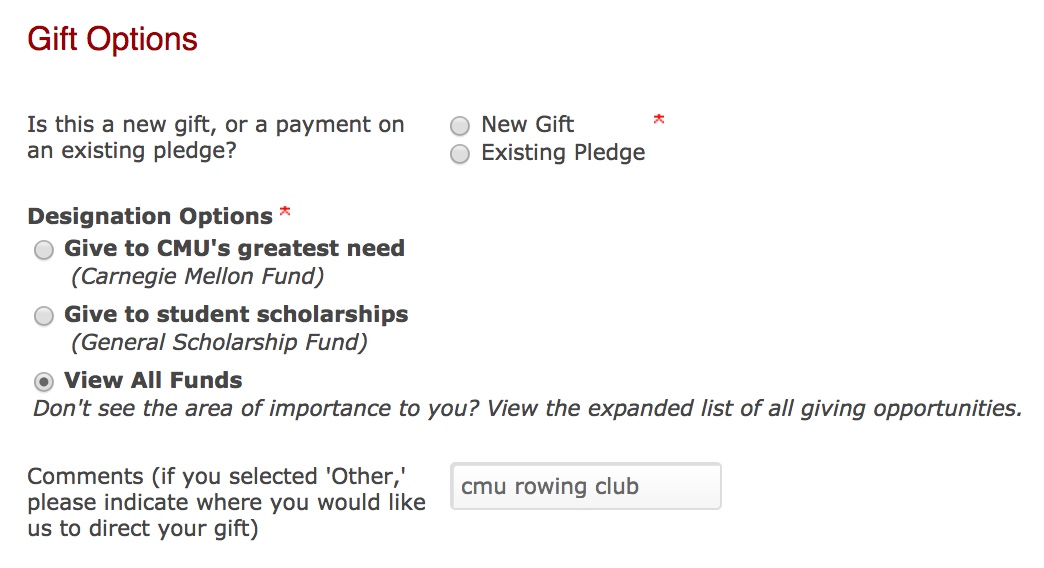
Task: Click the 'Don't see the area of importance' hint
Action: (527, 408)
